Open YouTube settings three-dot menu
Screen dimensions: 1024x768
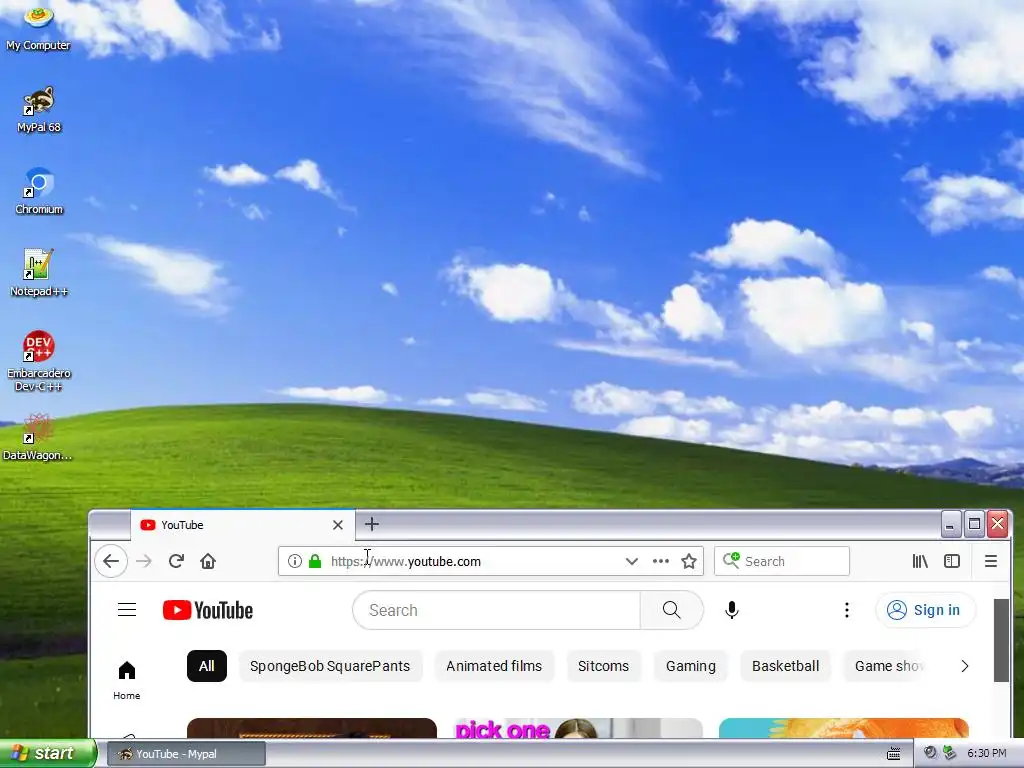tap(846, 610)
